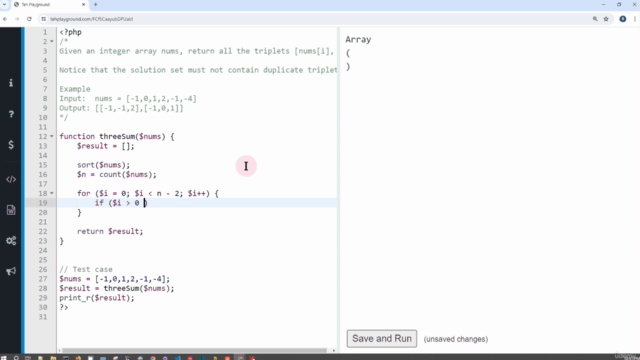The height and width of the screenshot is (360, 640).
Task: Click the '$n = count($nums);' line
Action: [x=117, y=174]
